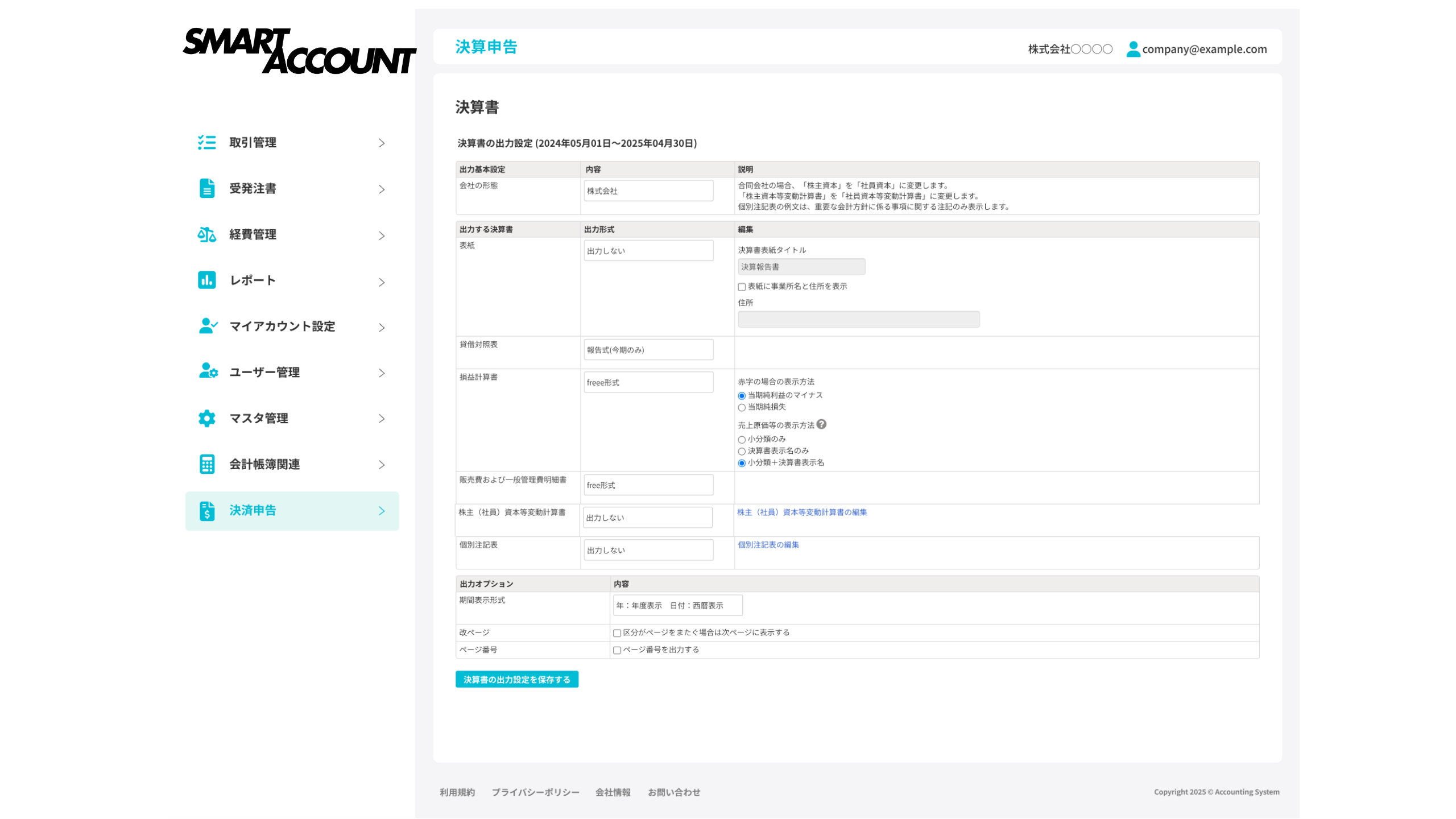Open the 期間表示形式 dropdown
This screenshot has width=1456, height=819.
point(677,605)
